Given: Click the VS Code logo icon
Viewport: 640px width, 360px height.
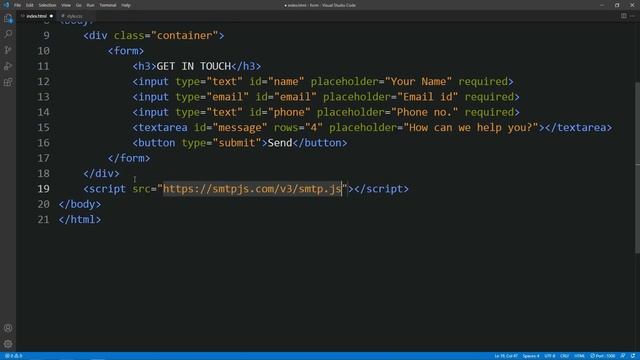Looking at the screenshot, I should coord(6,5).
